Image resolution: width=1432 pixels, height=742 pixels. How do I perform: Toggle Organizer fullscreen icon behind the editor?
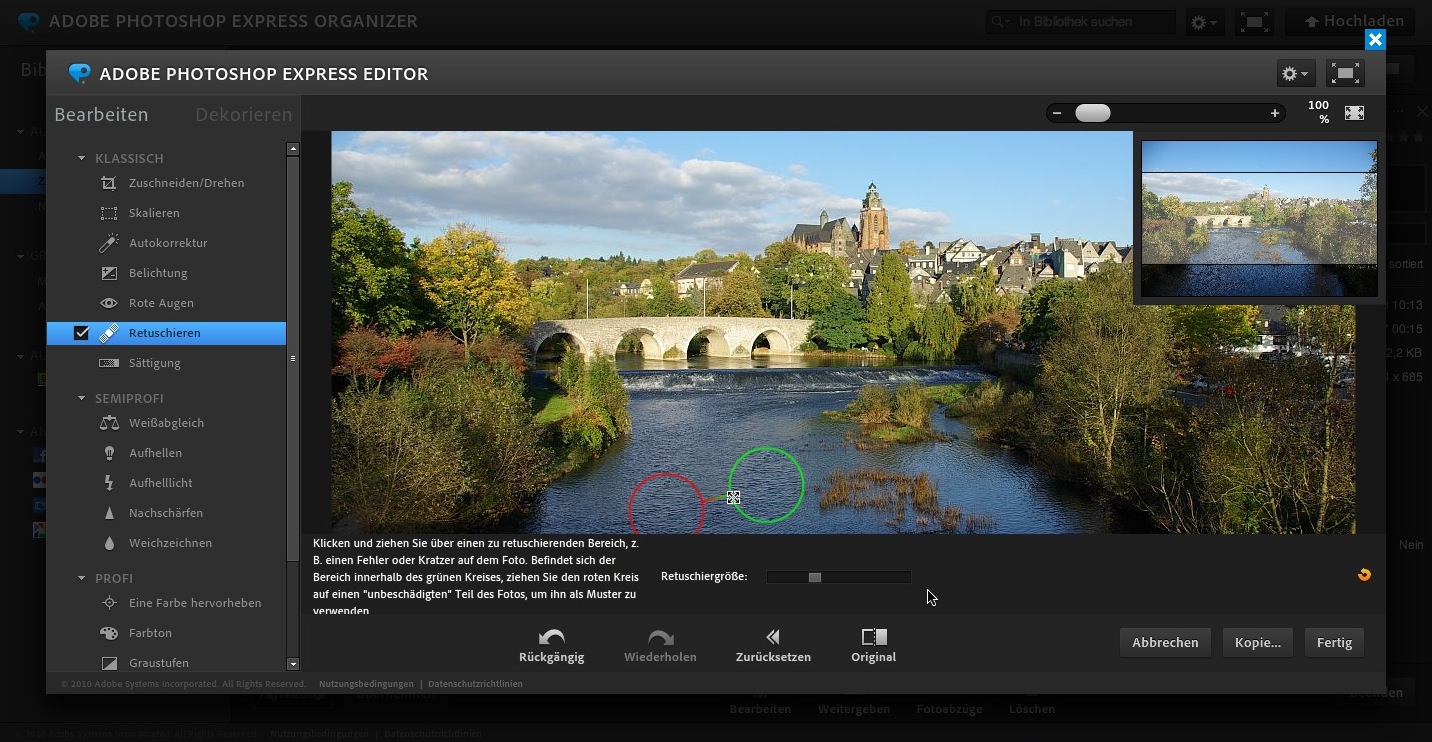[x=1254, y=21]
